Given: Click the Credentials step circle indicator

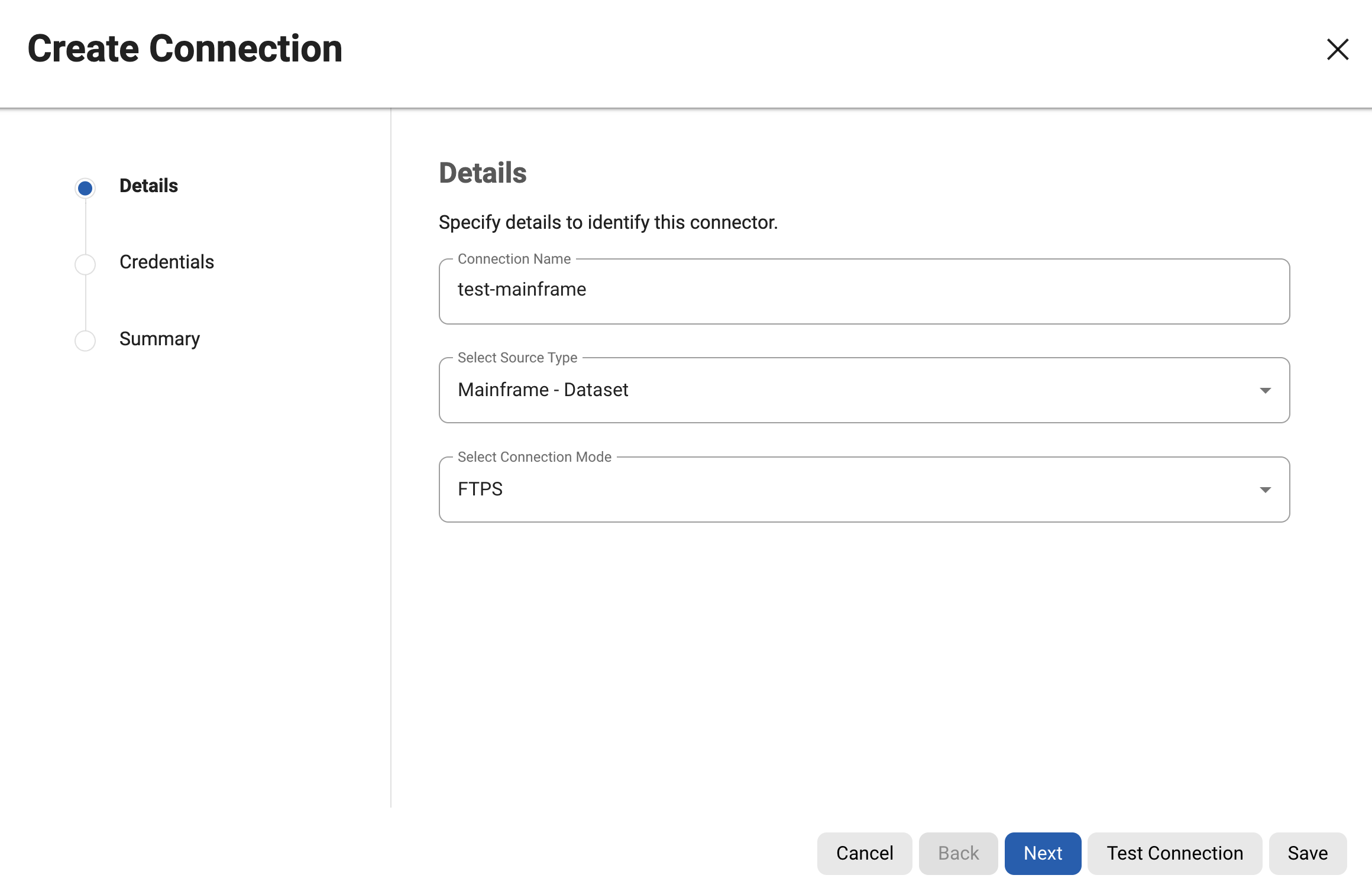Looking at the screenshot, I should click(85, 264).
